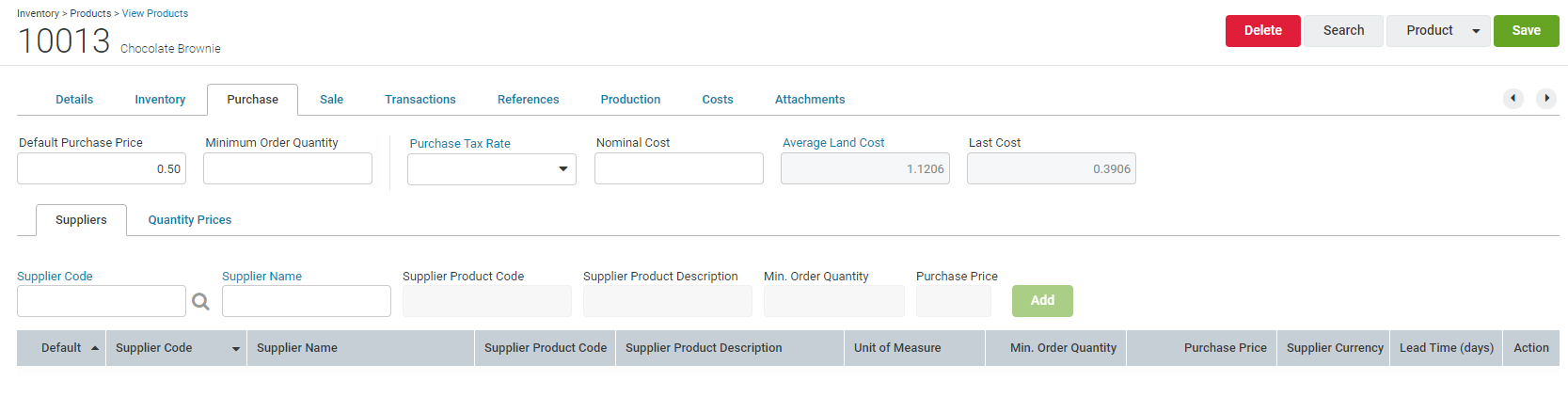Add supplier with the green Add button
This screenshot has height=413, width=1568.
tap(1042, 301)
